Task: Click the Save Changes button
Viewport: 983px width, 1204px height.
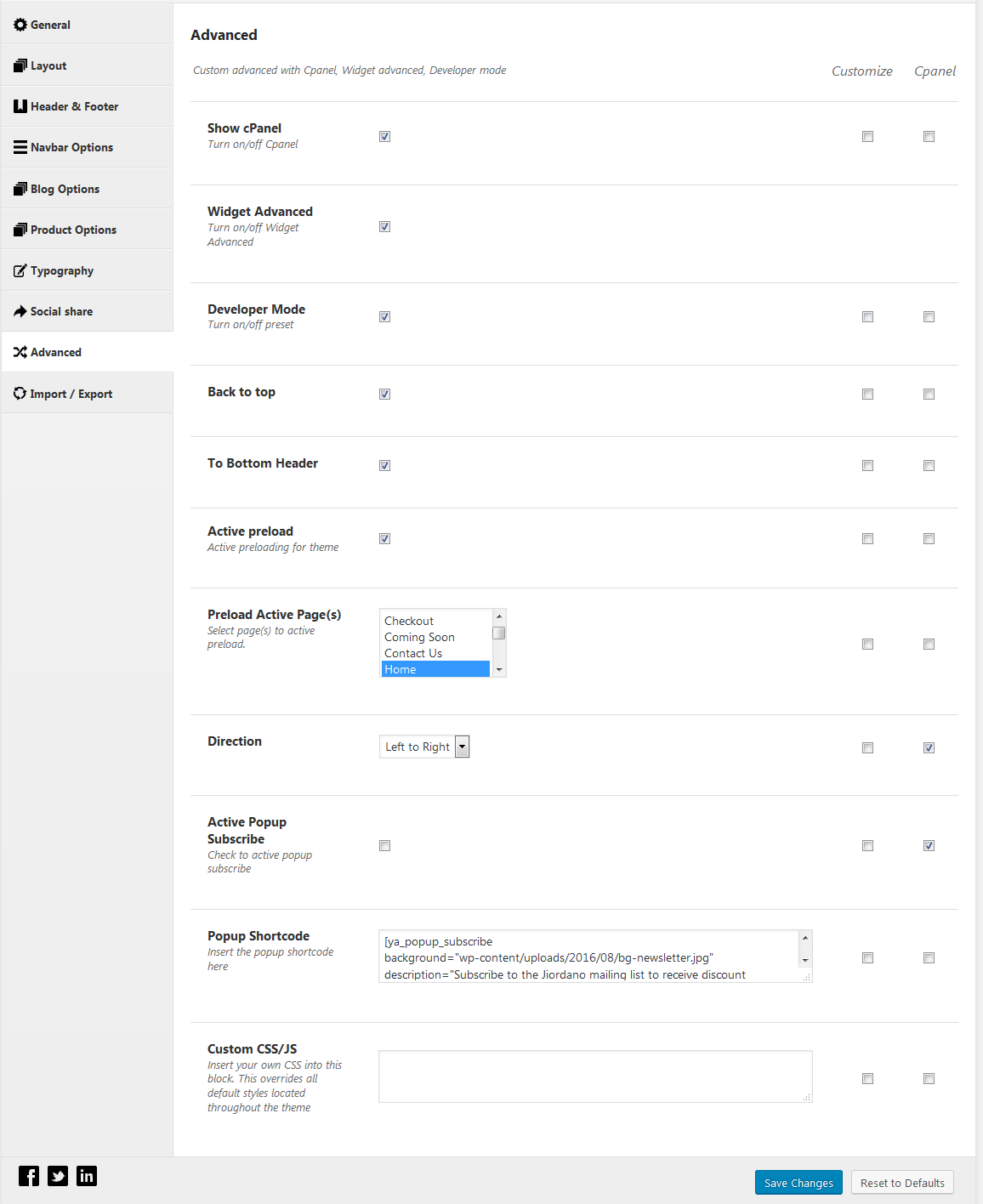Action: coord(798,1183)
